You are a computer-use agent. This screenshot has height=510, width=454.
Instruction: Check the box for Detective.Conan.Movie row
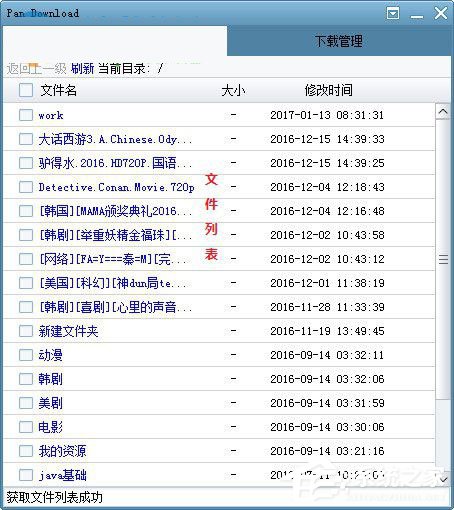26,187
